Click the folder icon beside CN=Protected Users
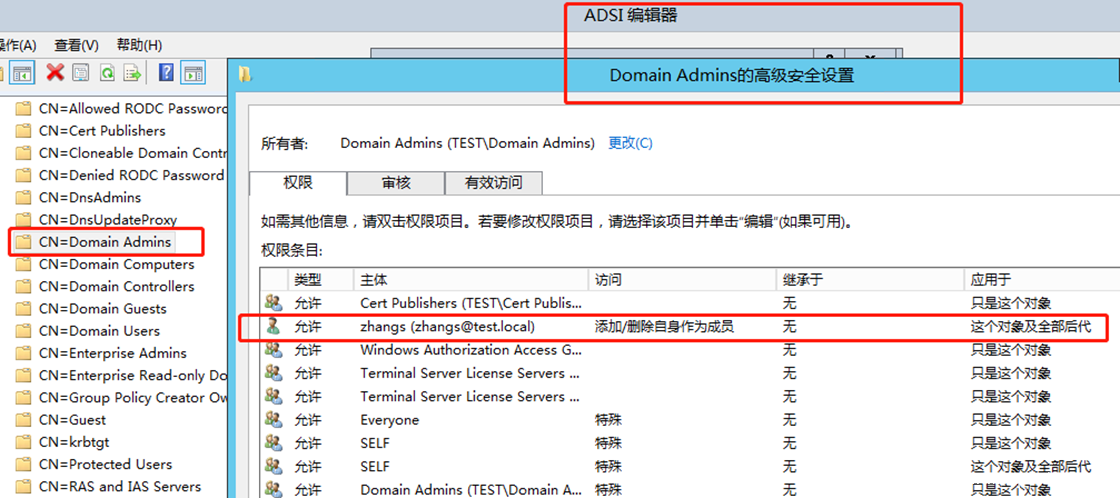1120x498 pixels. tap(24, 464)
